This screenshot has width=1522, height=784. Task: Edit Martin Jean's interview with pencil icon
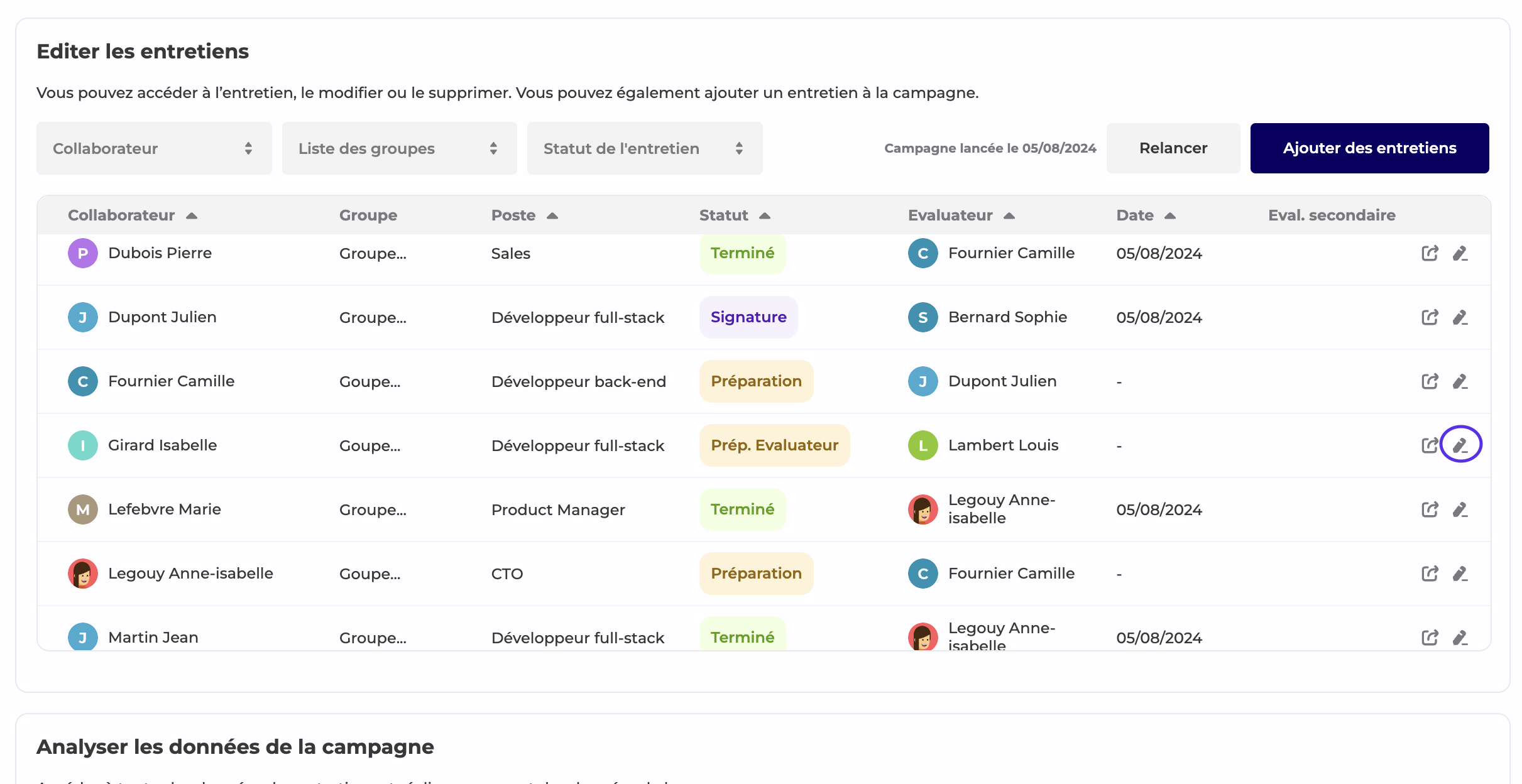click(1460, 638)
